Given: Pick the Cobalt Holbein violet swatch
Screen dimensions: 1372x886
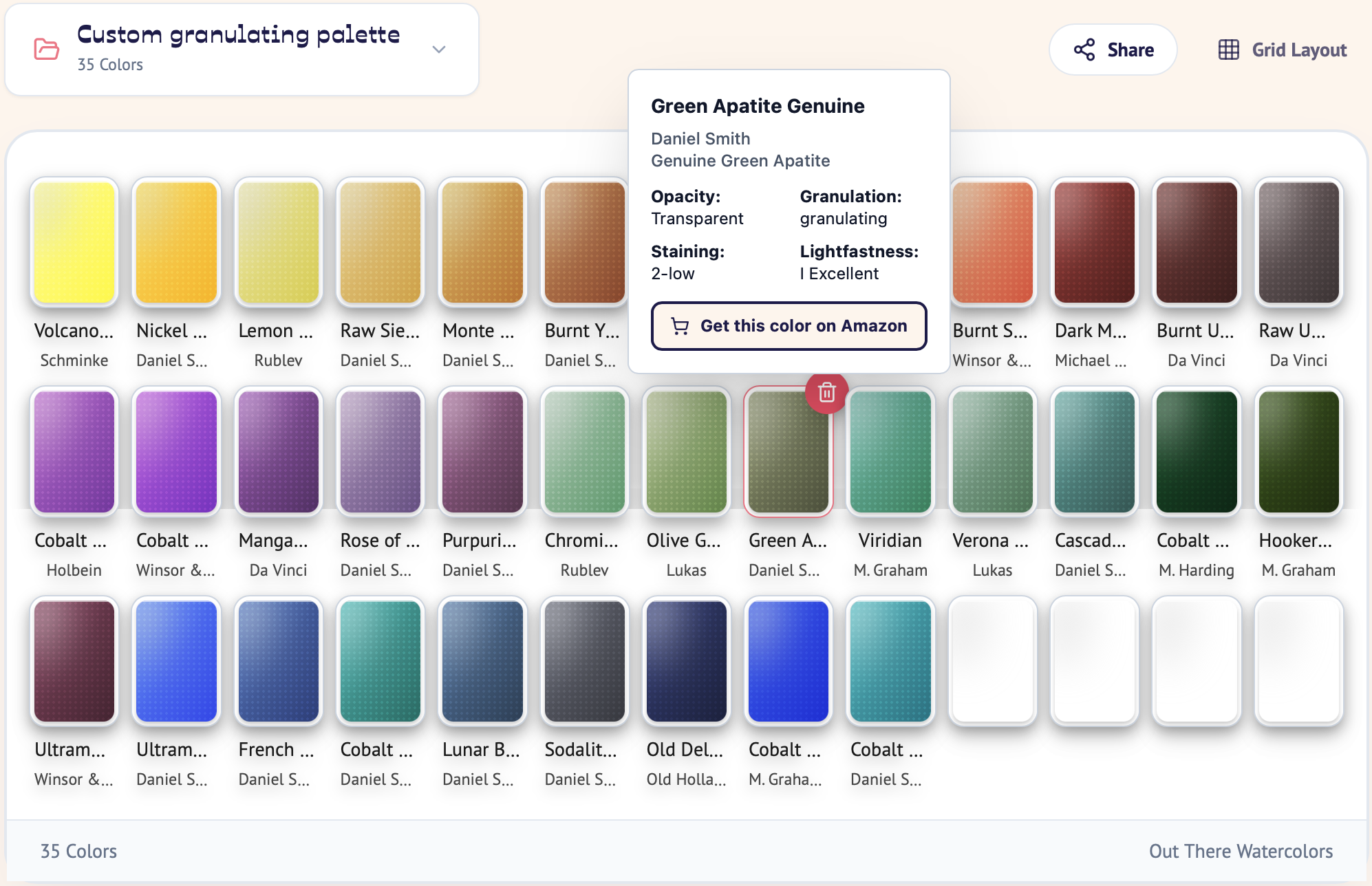Looking at the screenshot, I should pyautogui.click(x=74, y=452).
